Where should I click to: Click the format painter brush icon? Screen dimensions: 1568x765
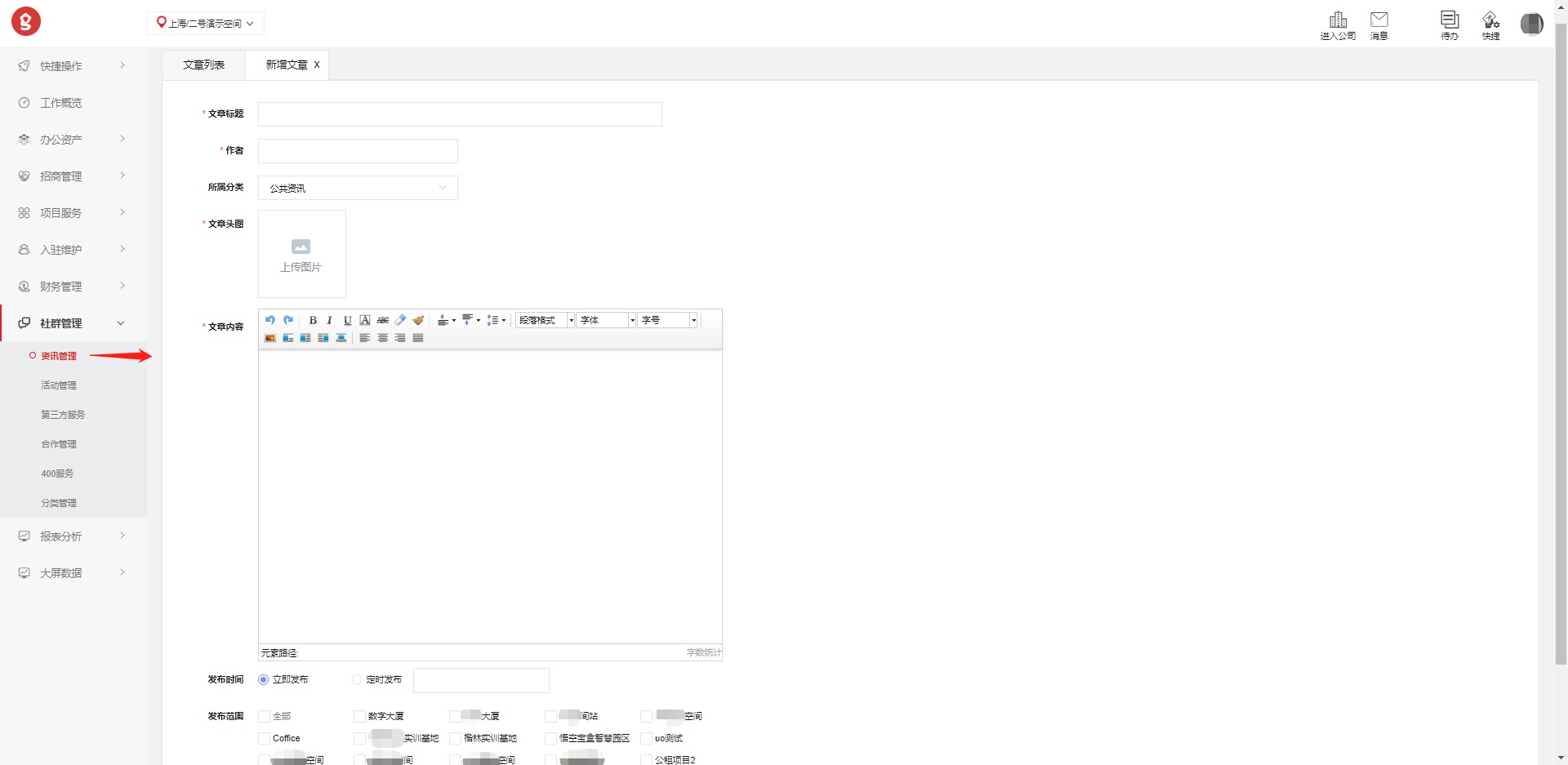point(418,320)
